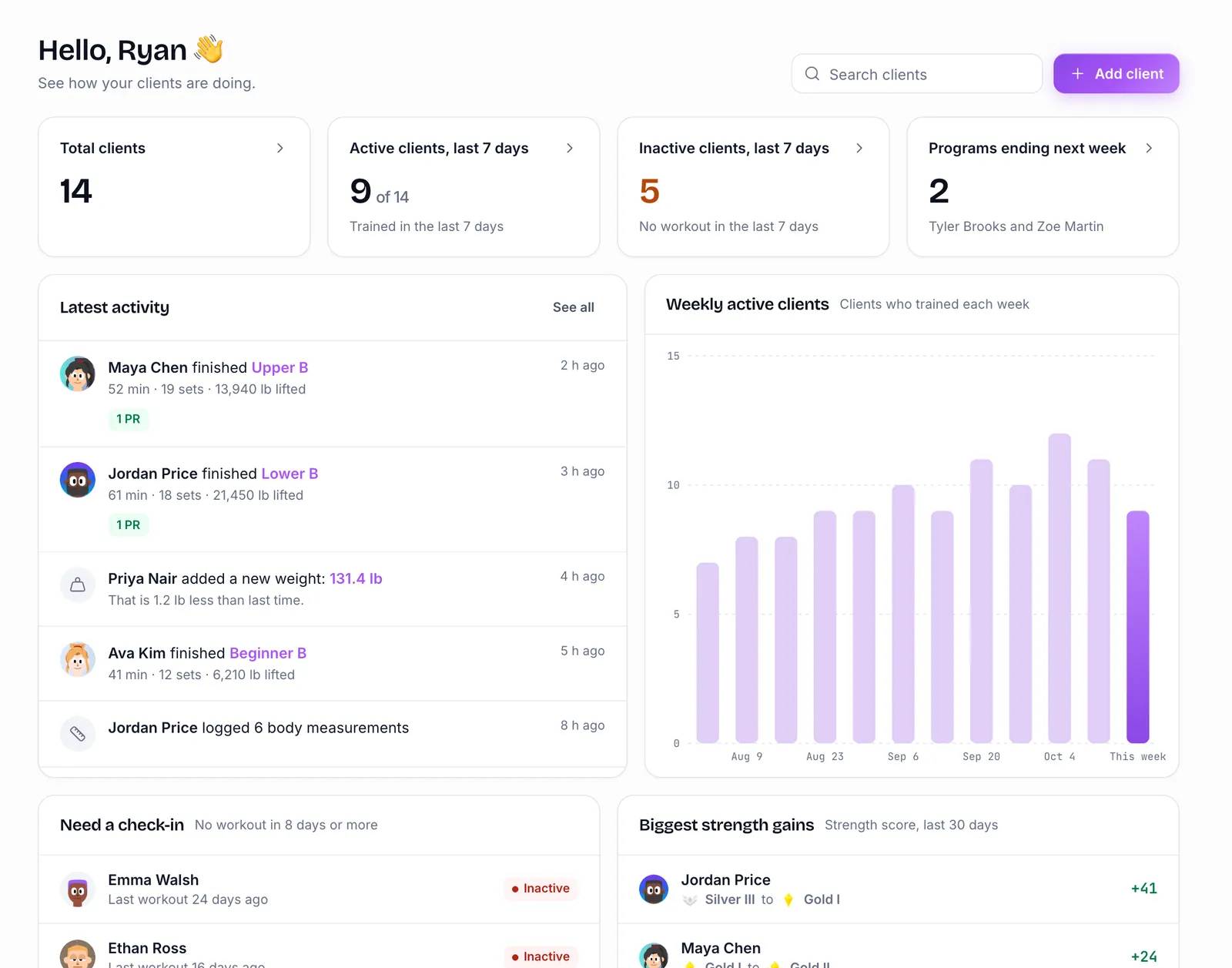The width and height of the screenshot is (1232, 968).
Task: Open See all latest activity
Action: (x=574, y=307)
